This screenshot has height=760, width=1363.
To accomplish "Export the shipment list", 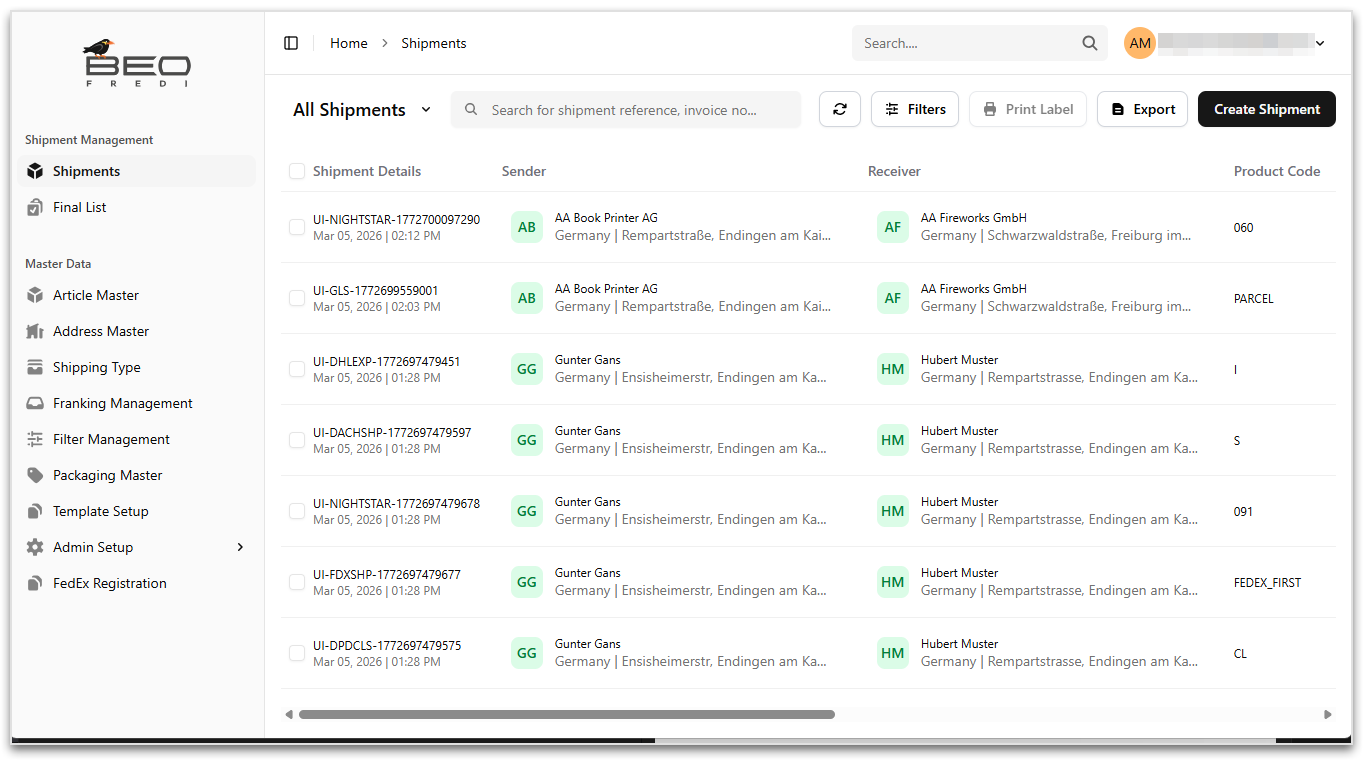I will click(1142, 109).
